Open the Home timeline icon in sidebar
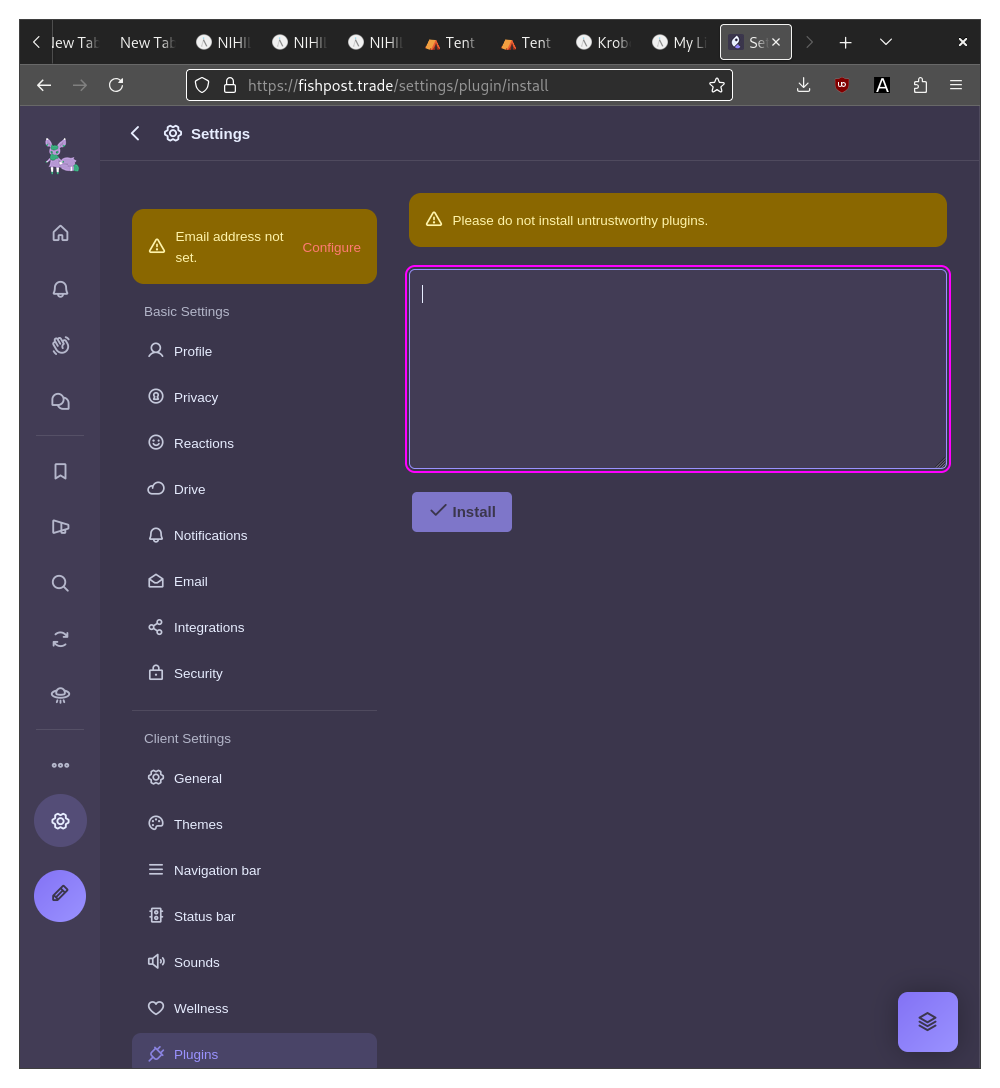This screenshot has width=1000, height=1088. (60, 233)
